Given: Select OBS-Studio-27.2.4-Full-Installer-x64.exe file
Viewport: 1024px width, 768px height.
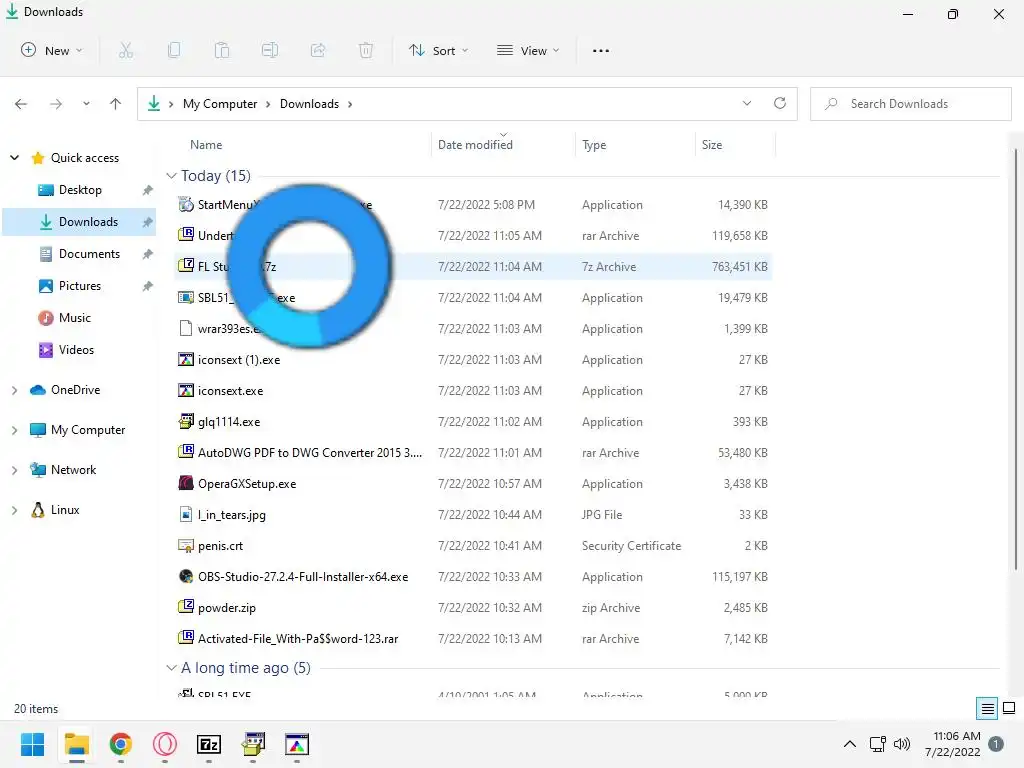Looking at the screenshot, I should point(473,577).
